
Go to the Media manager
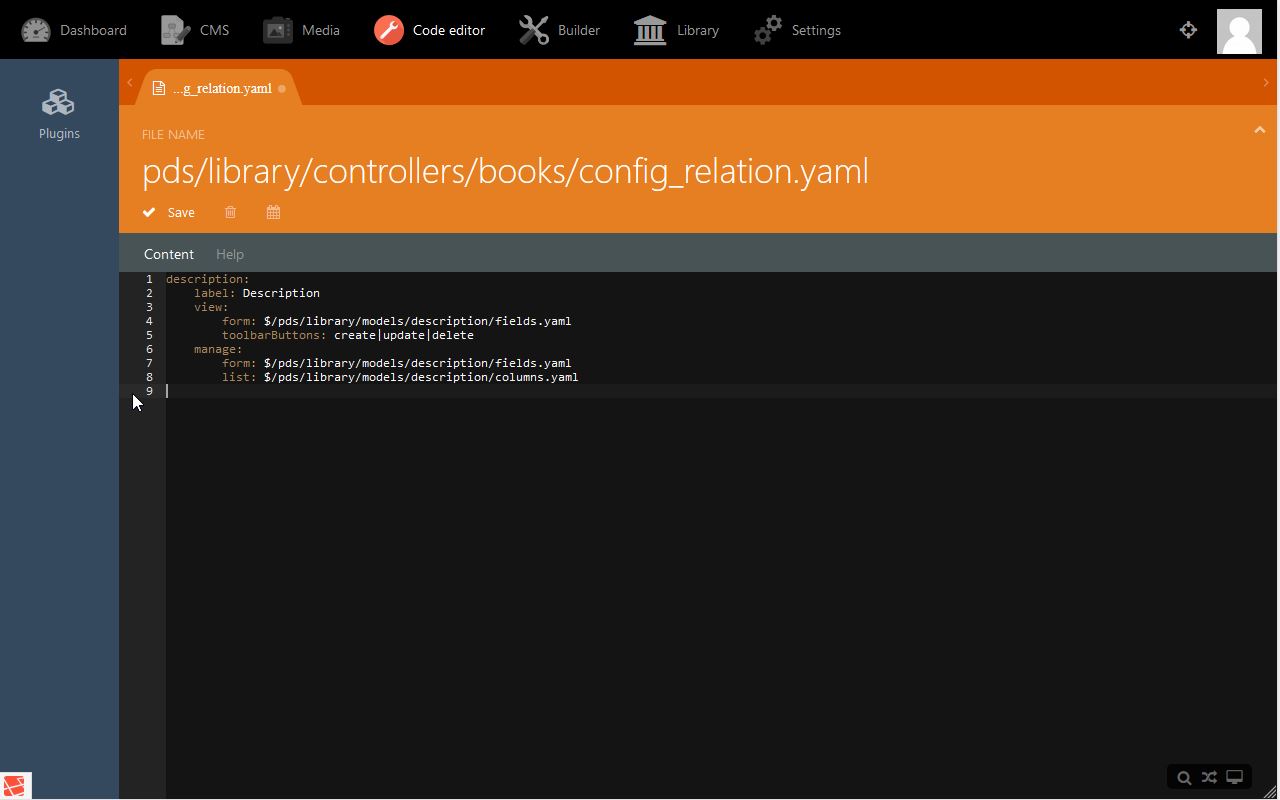click(x=302, y=30)
